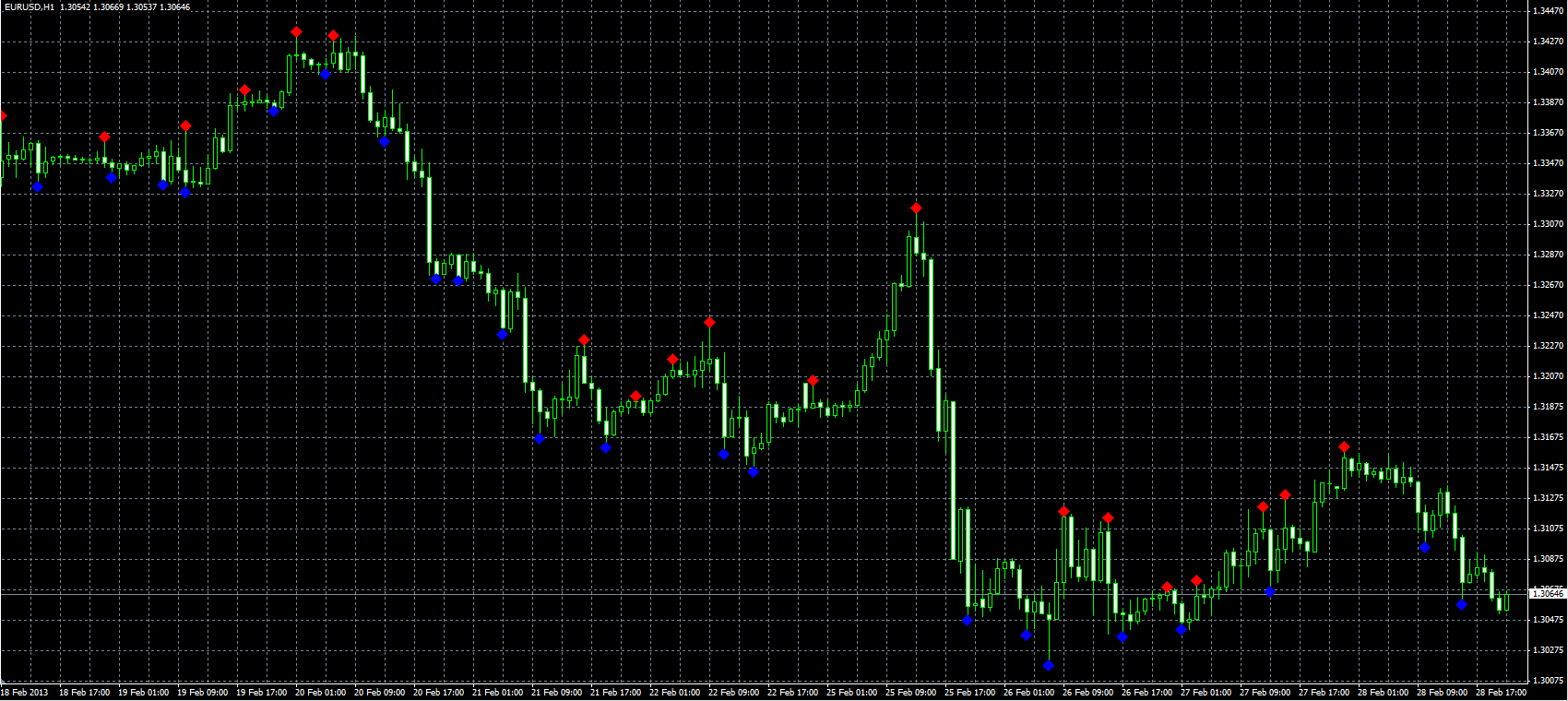Click the 25 Feb 09:00 time label

[910, 693]
